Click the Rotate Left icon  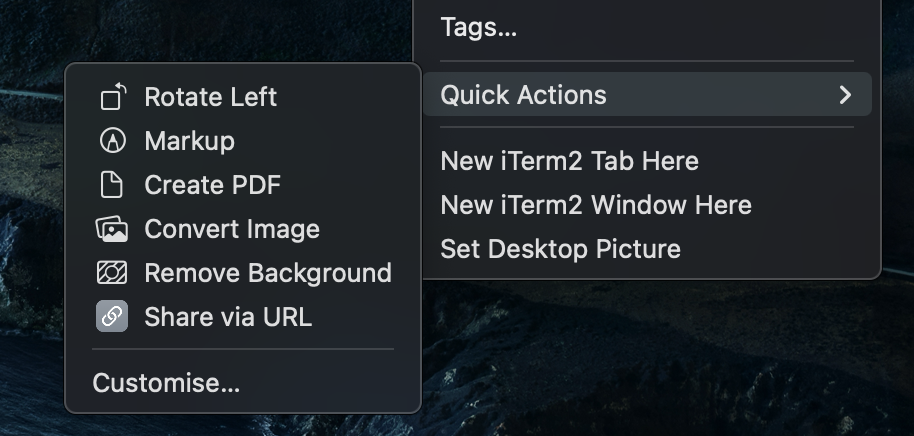[x=113, y=97]
